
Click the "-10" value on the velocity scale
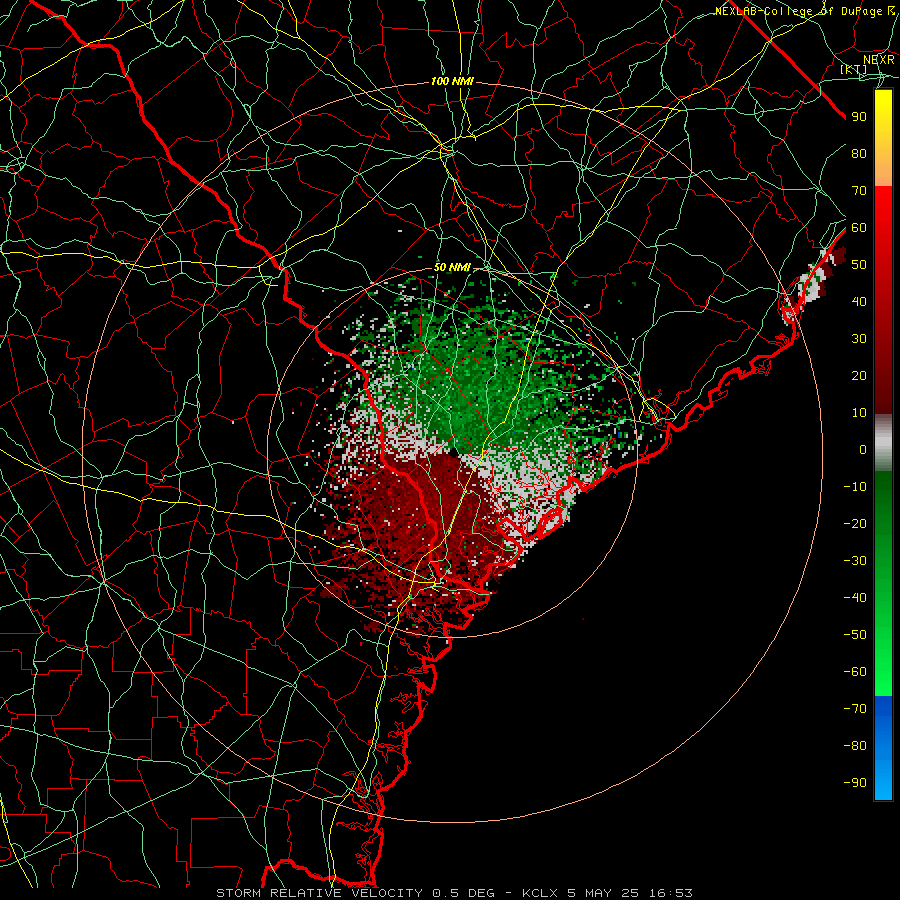tap(855, 487)
